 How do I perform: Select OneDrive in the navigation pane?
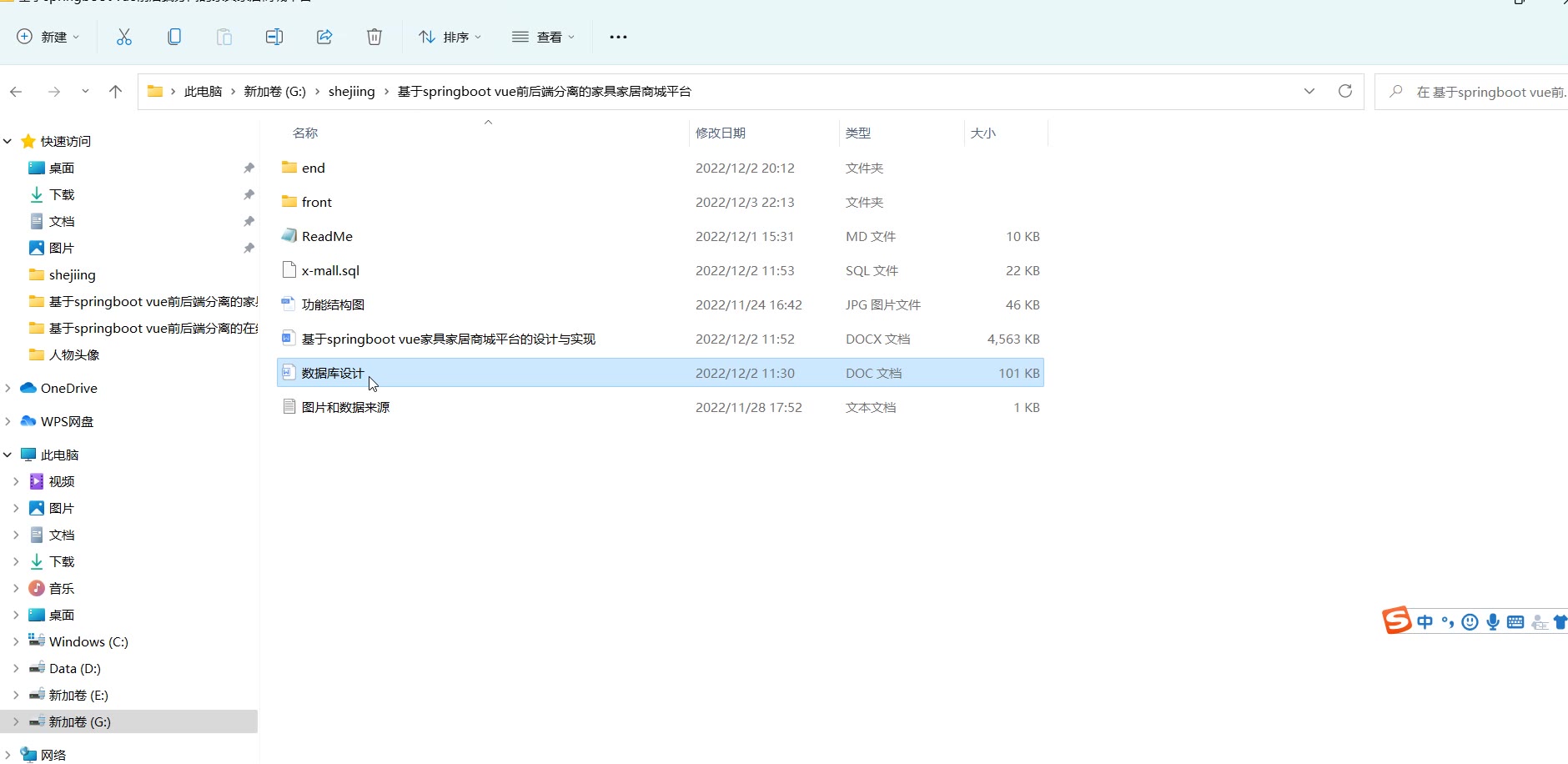pyautogui.click(x=68, y=388)
